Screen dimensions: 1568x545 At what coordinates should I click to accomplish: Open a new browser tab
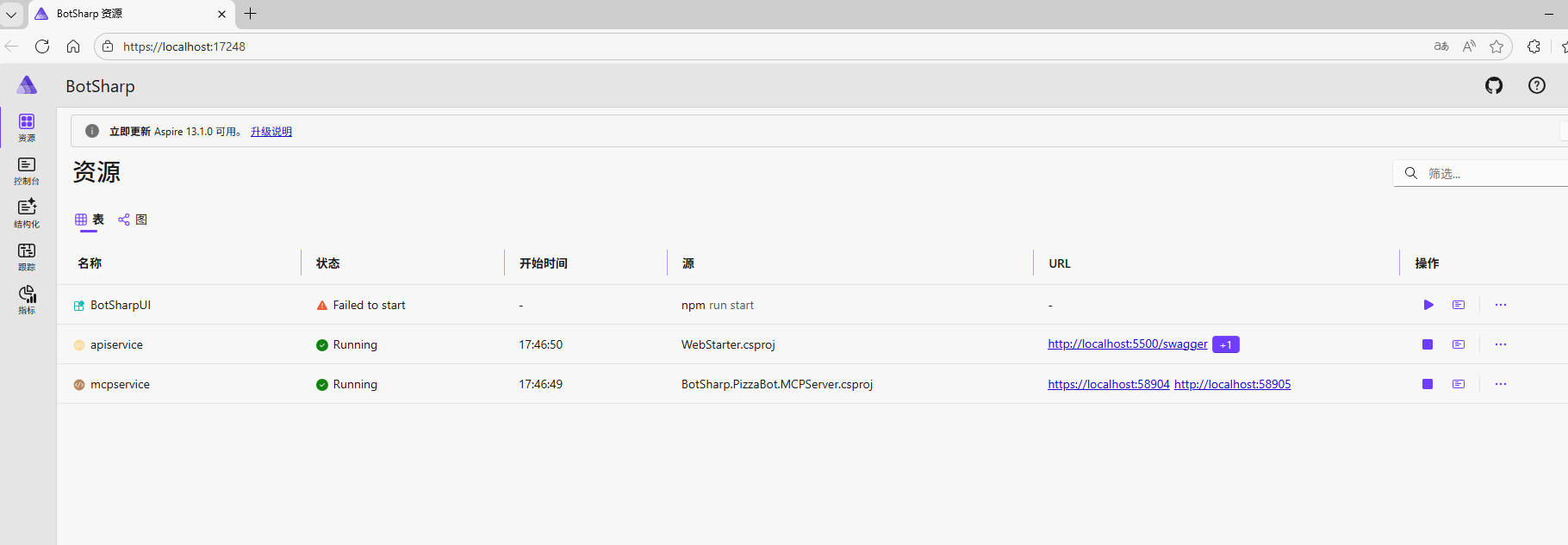coord(251,14)
